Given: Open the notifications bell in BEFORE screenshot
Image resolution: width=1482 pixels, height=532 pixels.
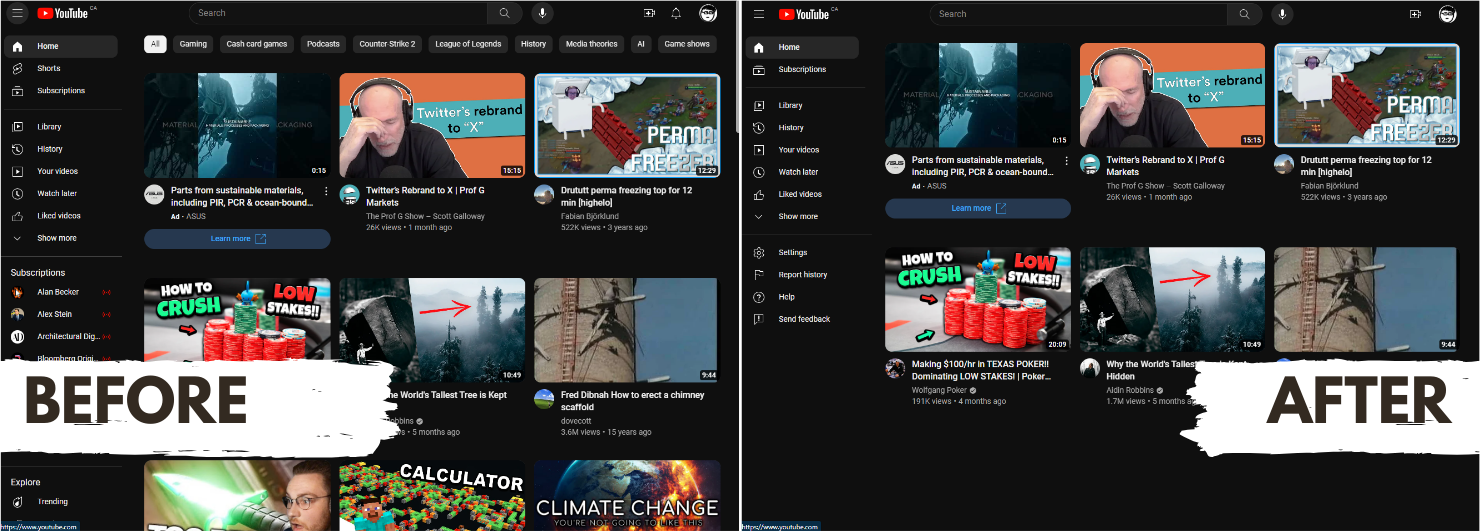Looking at the screenshot, I should point(677,13).
